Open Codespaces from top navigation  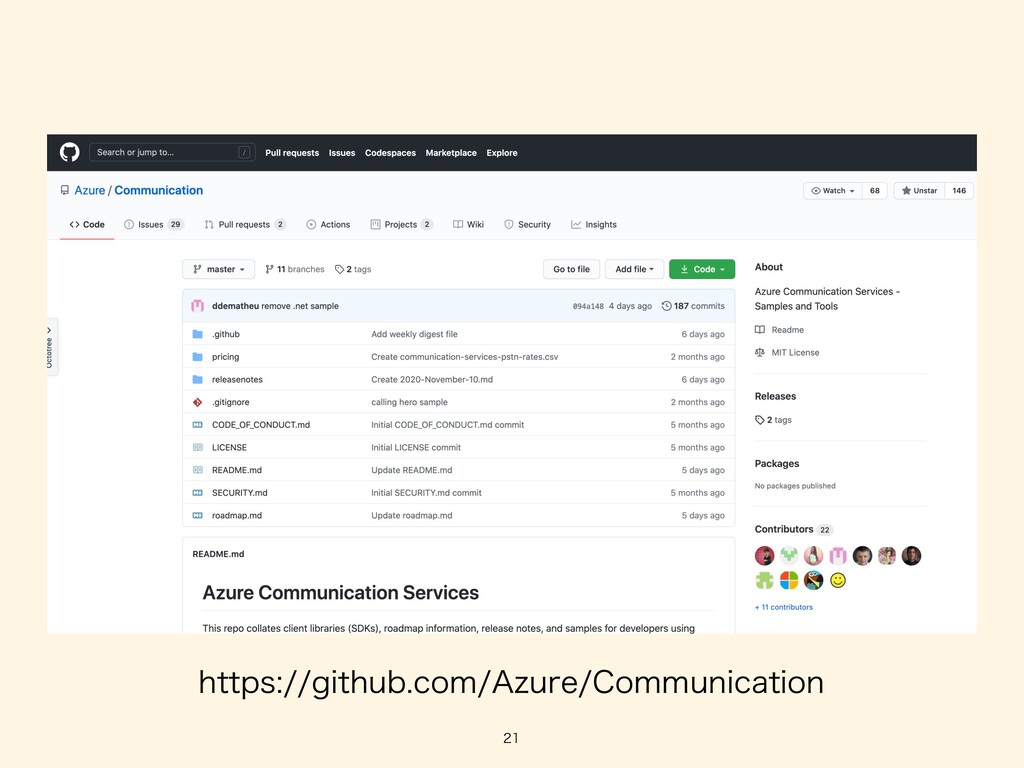pos(390,153)
